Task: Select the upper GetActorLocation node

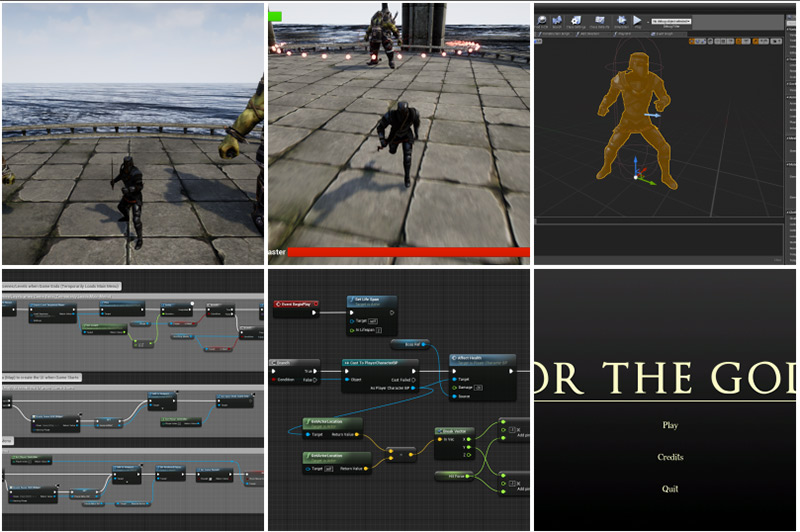Action: (x=332, y=427)
